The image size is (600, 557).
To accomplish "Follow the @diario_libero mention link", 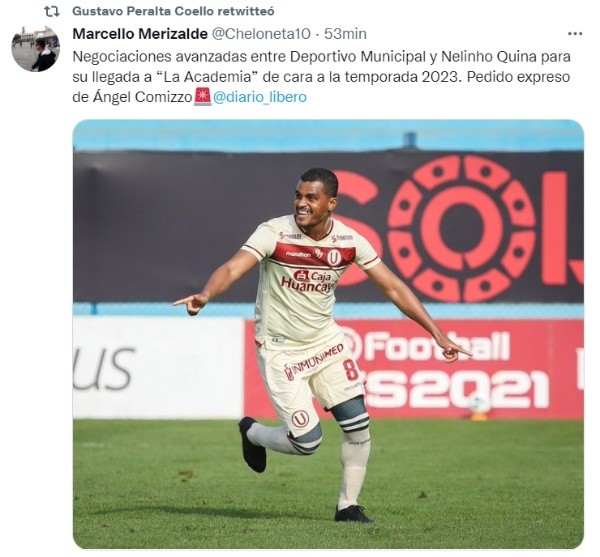I will click(260, 97).
